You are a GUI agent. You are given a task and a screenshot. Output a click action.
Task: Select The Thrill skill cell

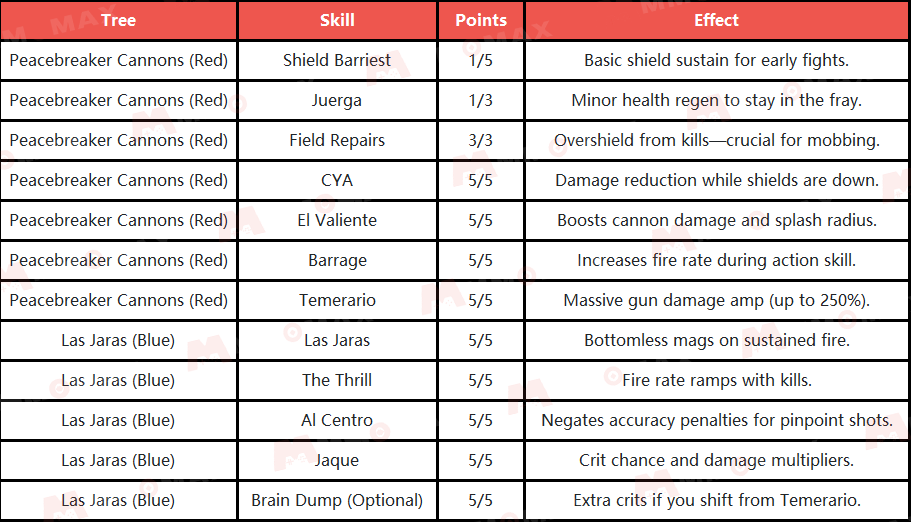337,380
